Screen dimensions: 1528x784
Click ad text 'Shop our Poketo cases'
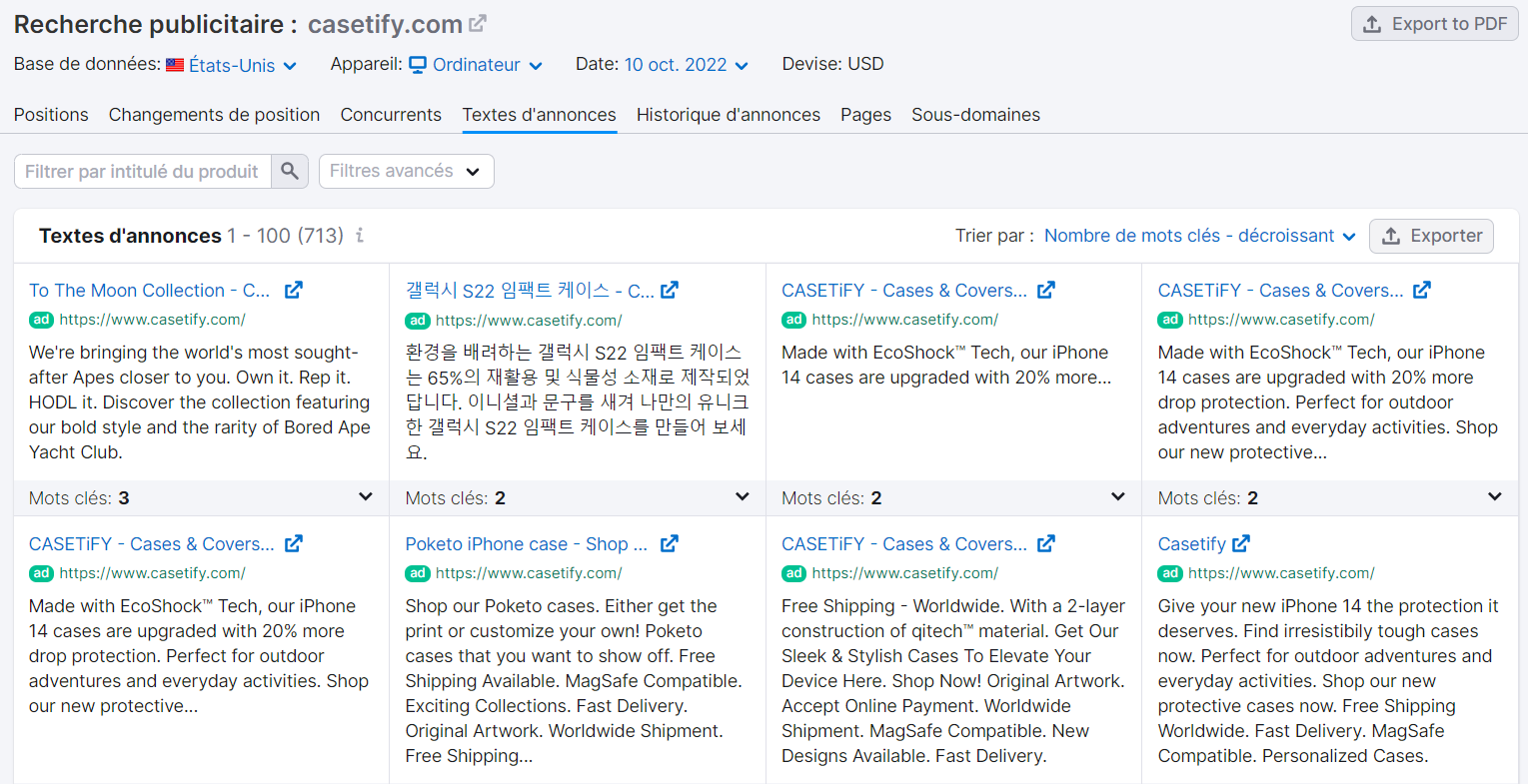pos(574,681)
